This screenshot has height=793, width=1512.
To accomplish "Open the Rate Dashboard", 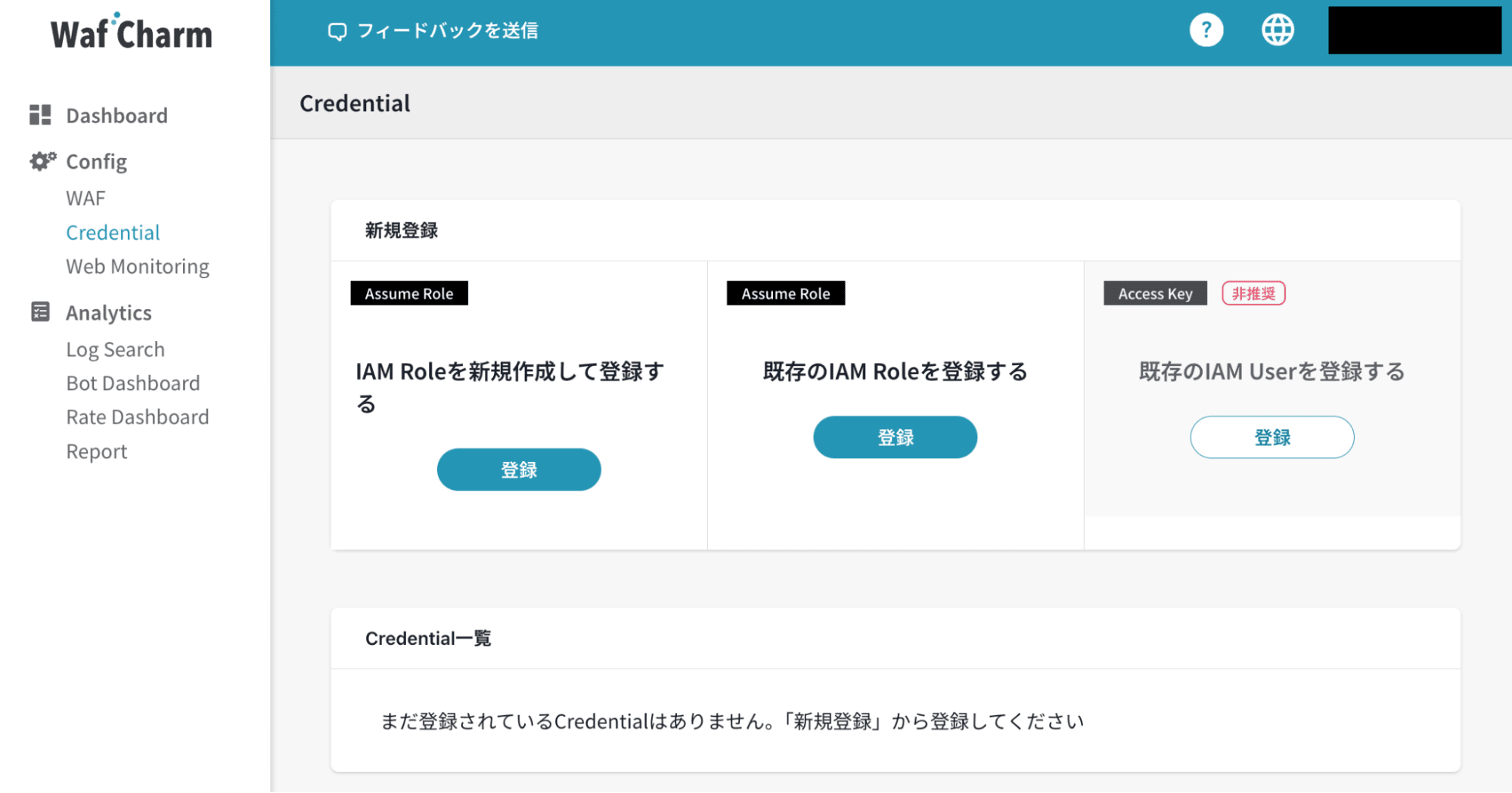I will pyautogui.click(x=137, y=417).
